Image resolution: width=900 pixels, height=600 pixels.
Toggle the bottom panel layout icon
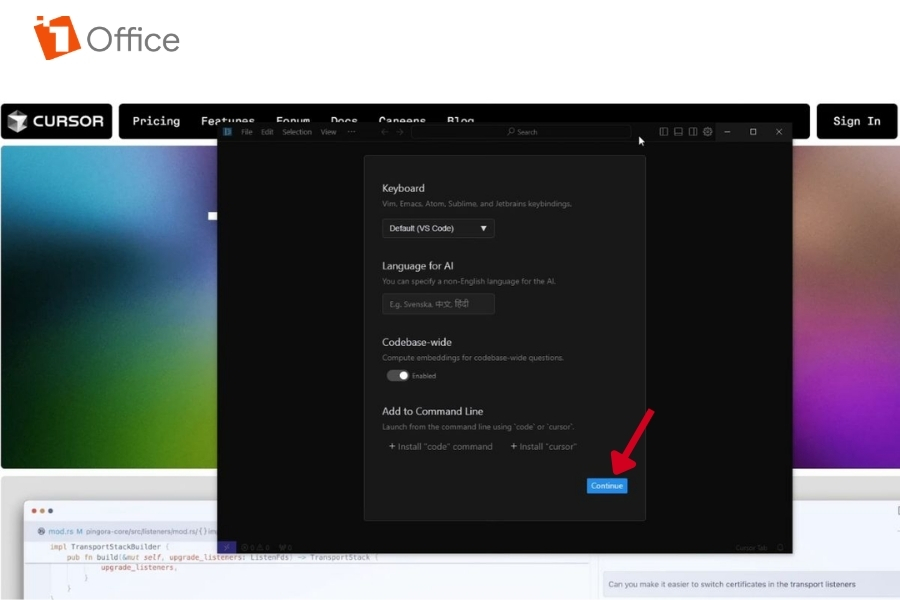(x=678, y=131)
